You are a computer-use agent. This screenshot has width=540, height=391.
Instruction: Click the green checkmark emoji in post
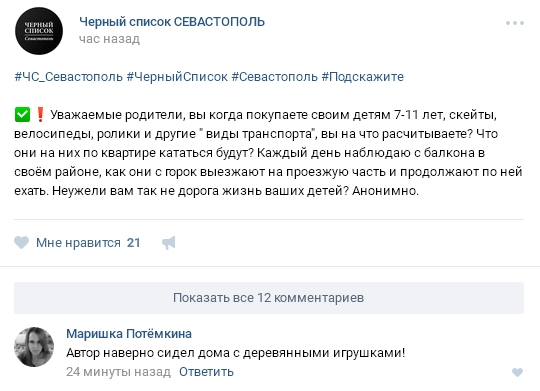click(x=22, y=114)
